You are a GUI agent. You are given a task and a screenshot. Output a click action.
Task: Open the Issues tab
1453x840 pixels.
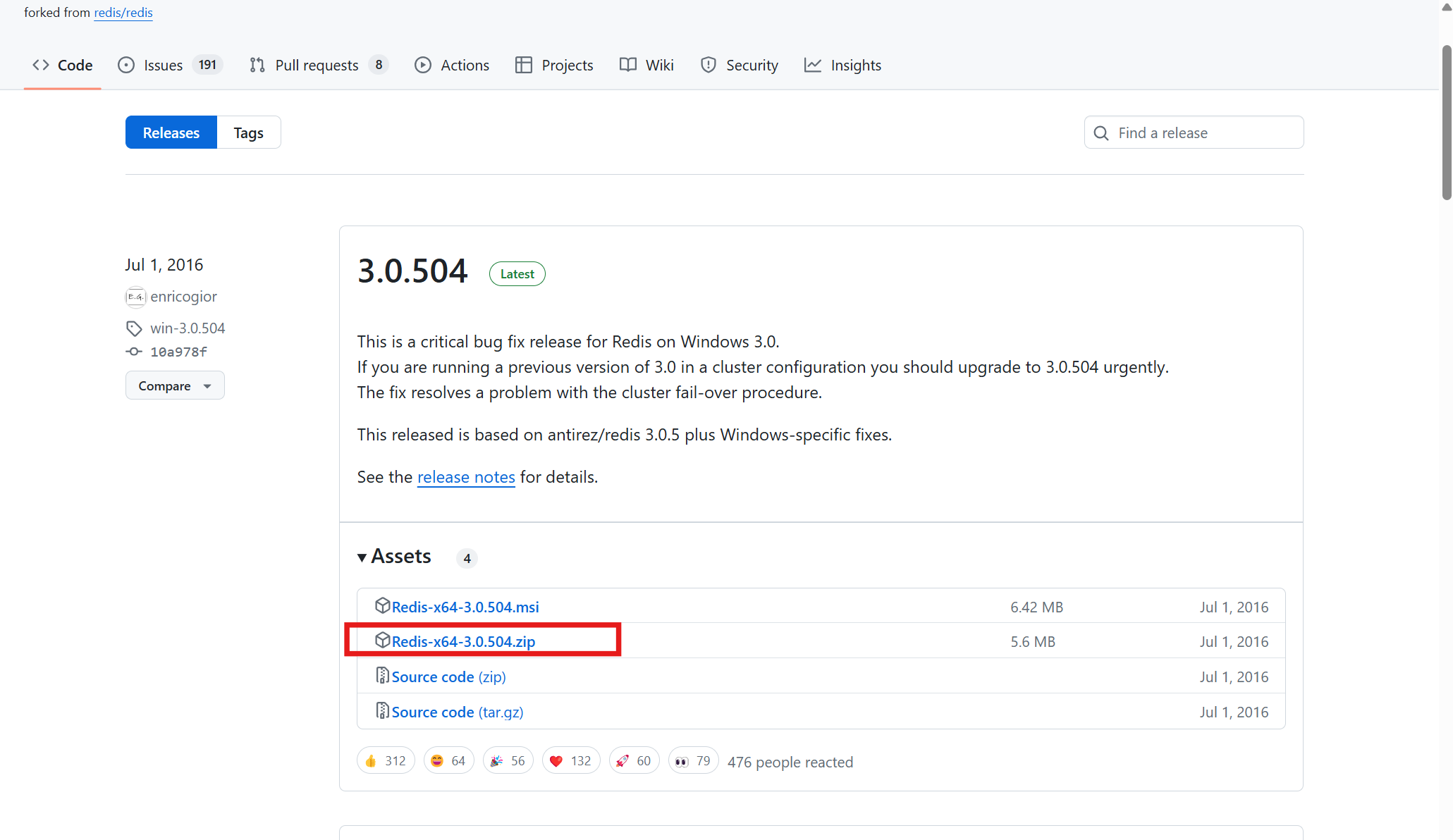tap(170, 65)
